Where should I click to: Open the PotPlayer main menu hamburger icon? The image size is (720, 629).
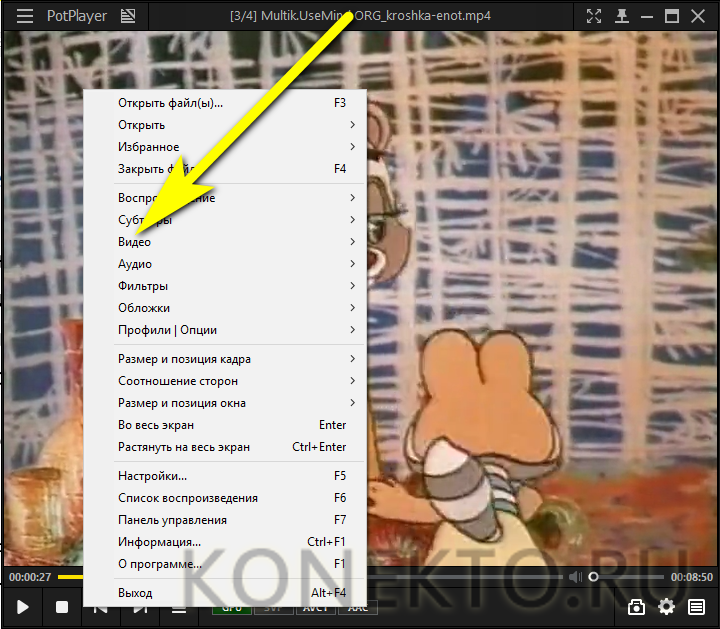coord(25,16)
